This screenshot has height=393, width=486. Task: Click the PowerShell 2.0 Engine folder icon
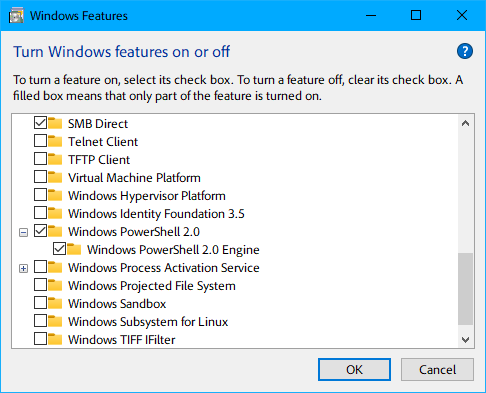tap(74, 249)
